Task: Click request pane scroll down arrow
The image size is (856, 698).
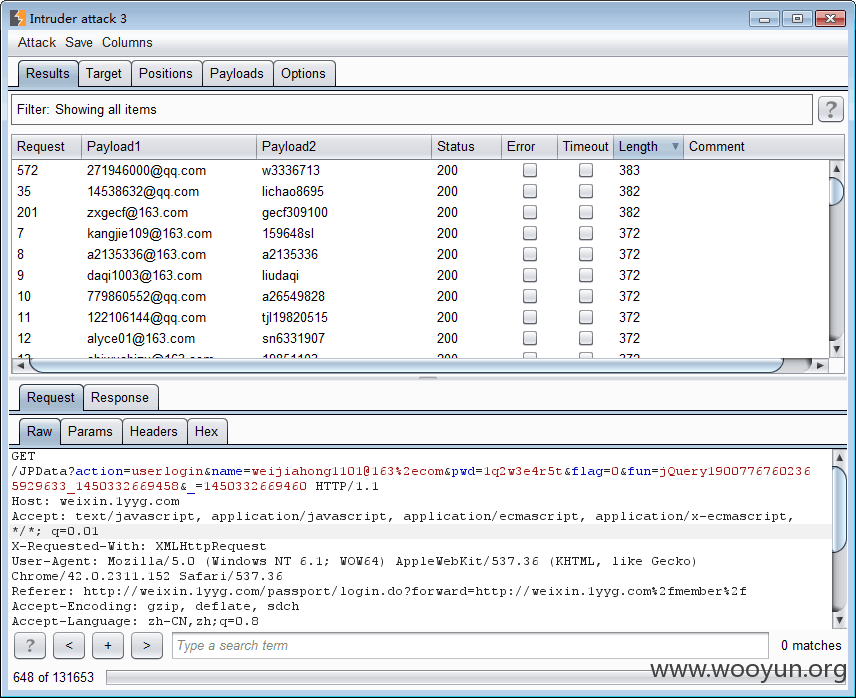Action: (x=839, y=620)
